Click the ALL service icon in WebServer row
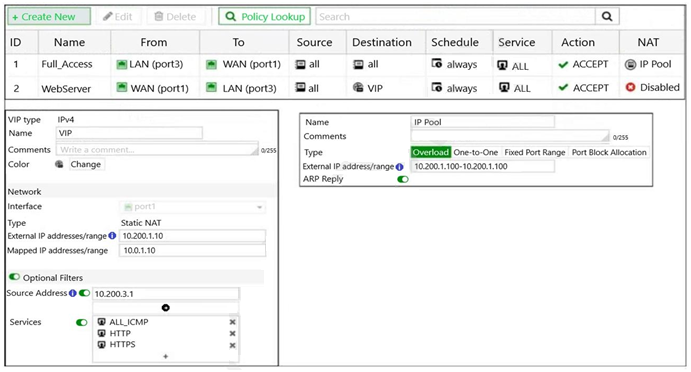This screenshot has width=691, height=372. [504, 87]
